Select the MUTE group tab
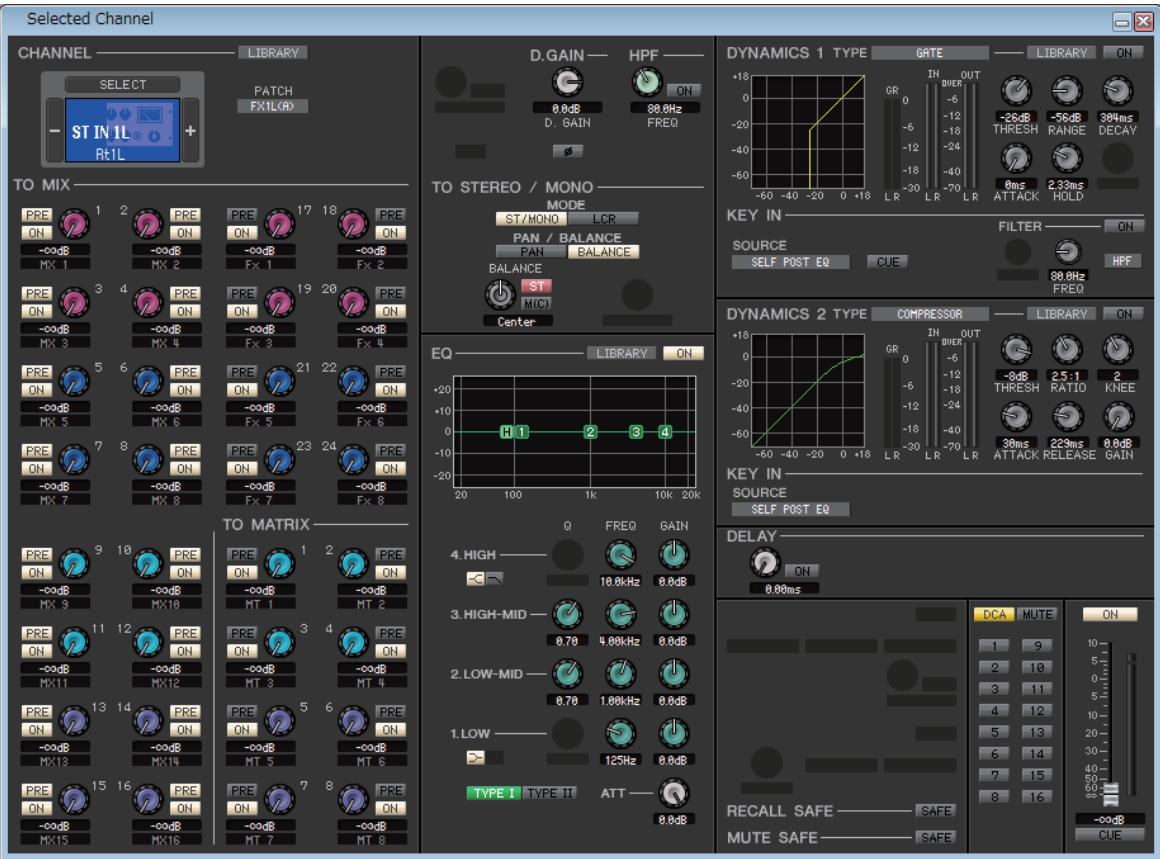Image resolution: width=1160 pixels, height=859 pixels. click(x=1037, y=615)
